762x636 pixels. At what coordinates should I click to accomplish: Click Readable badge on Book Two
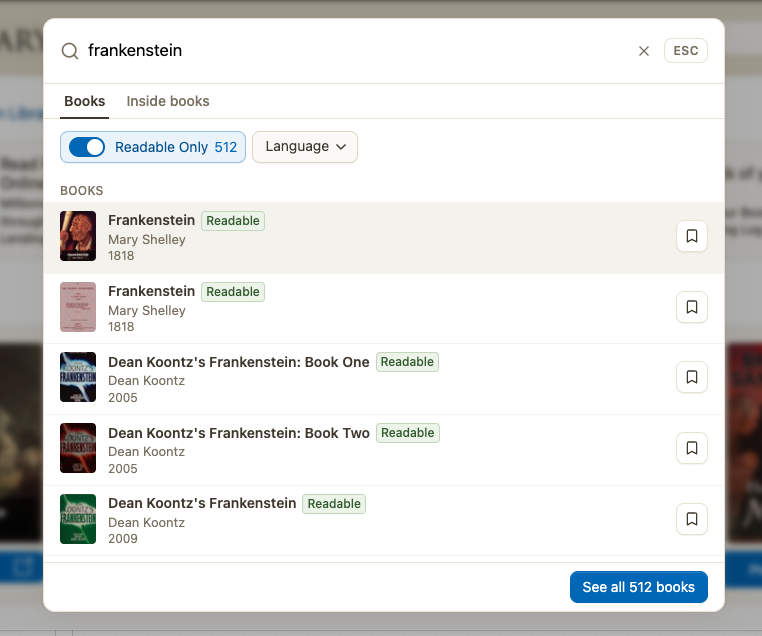[408, 433]
